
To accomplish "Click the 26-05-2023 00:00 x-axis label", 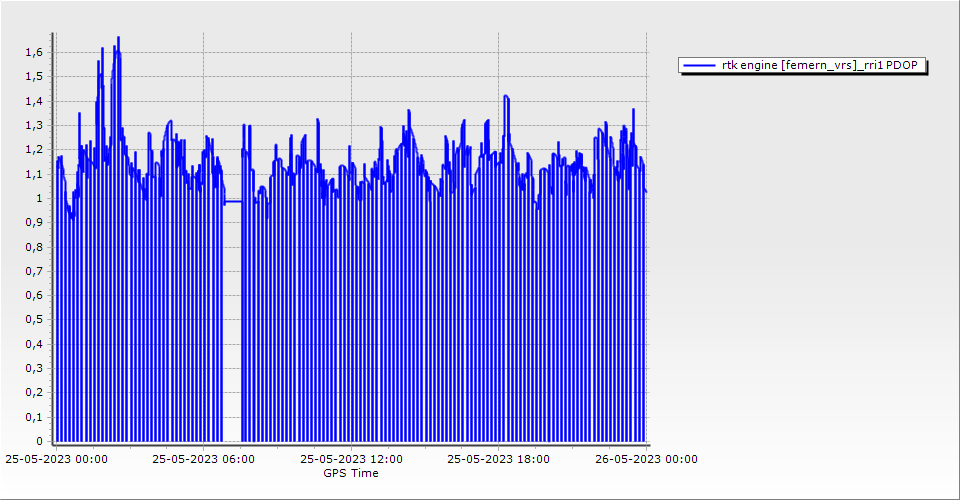I will point(645,459).
